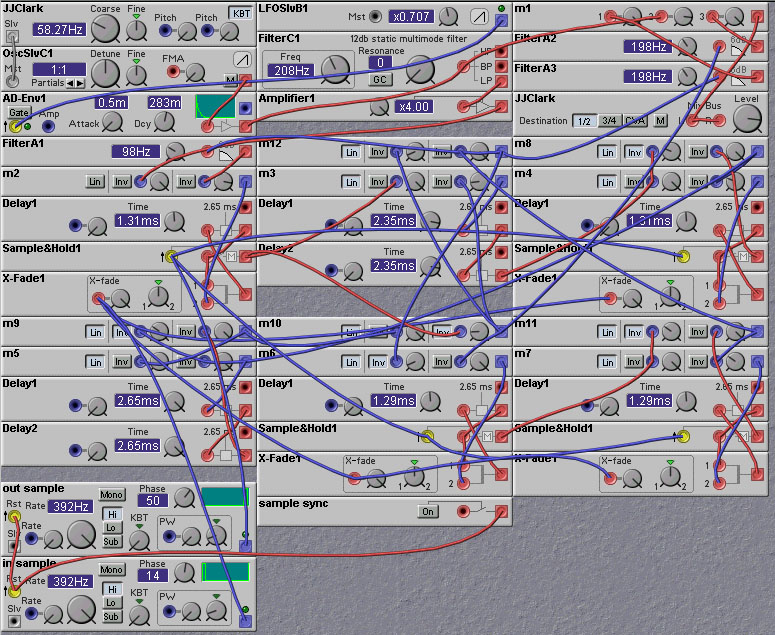
Task: Toggle the M mute button on JJClark output
Action: click(x=661, y=120)
